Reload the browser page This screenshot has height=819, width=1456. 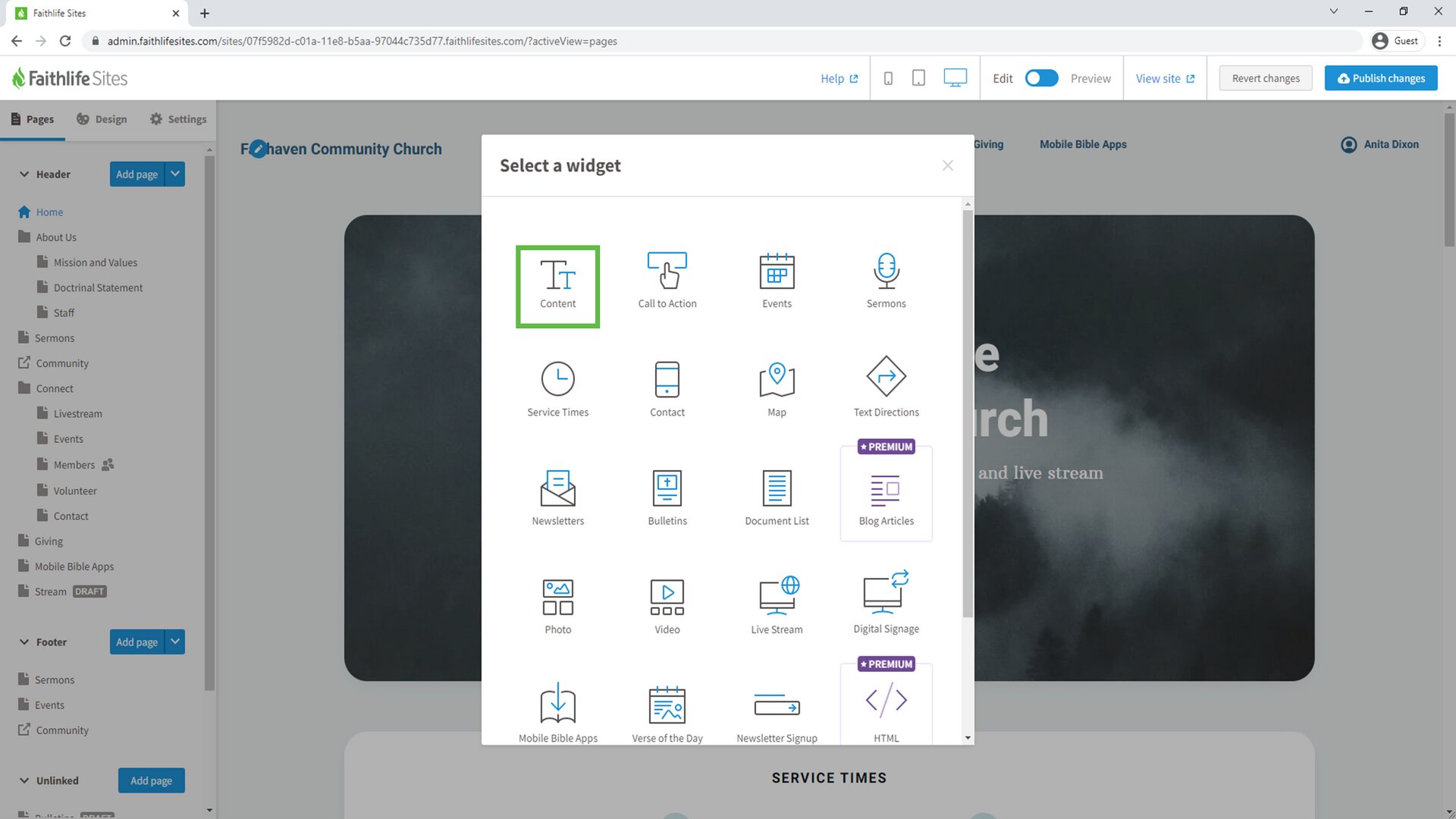coord(65,41)
